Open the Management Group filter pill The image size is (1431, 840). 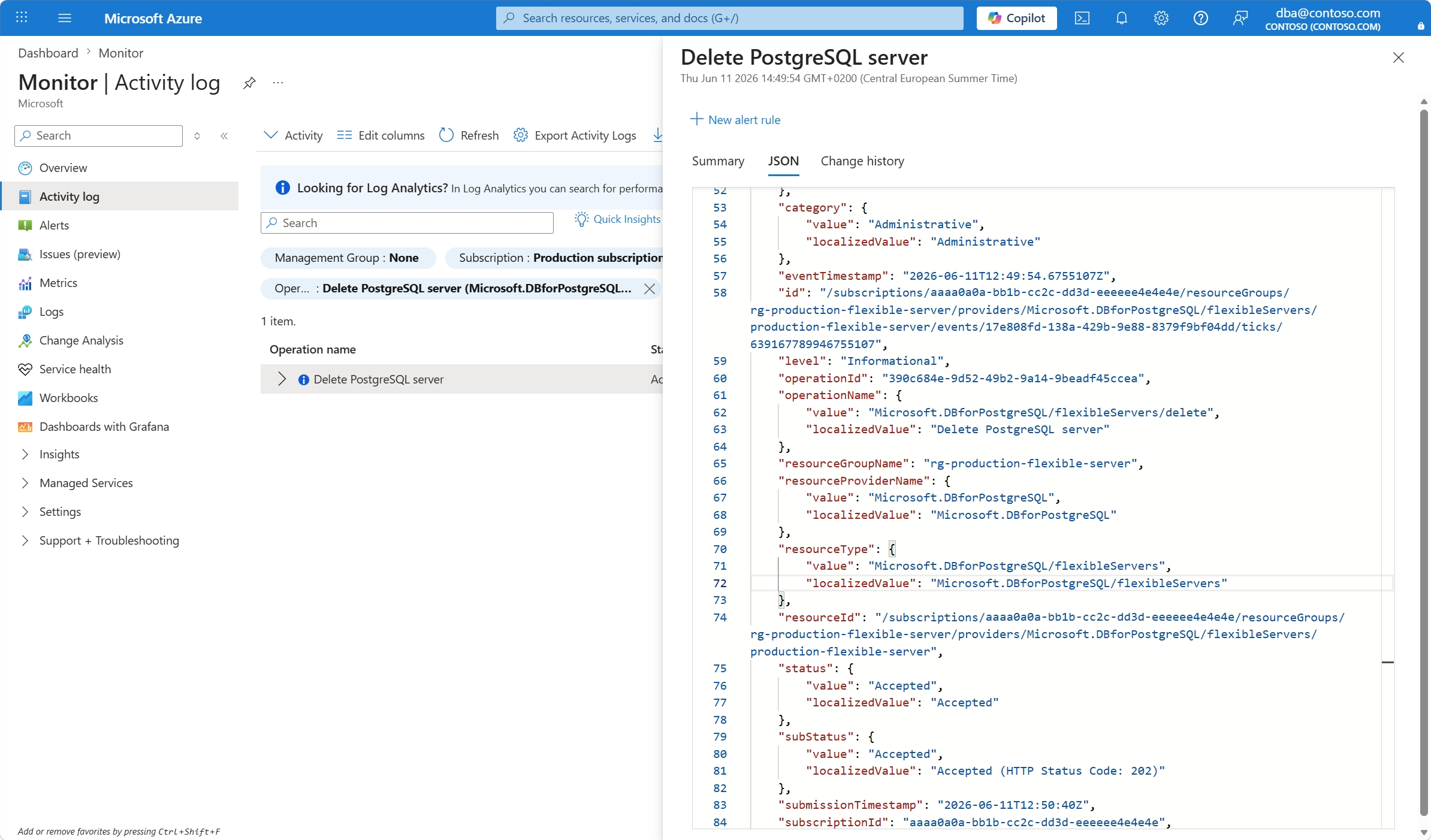point(348,258)
